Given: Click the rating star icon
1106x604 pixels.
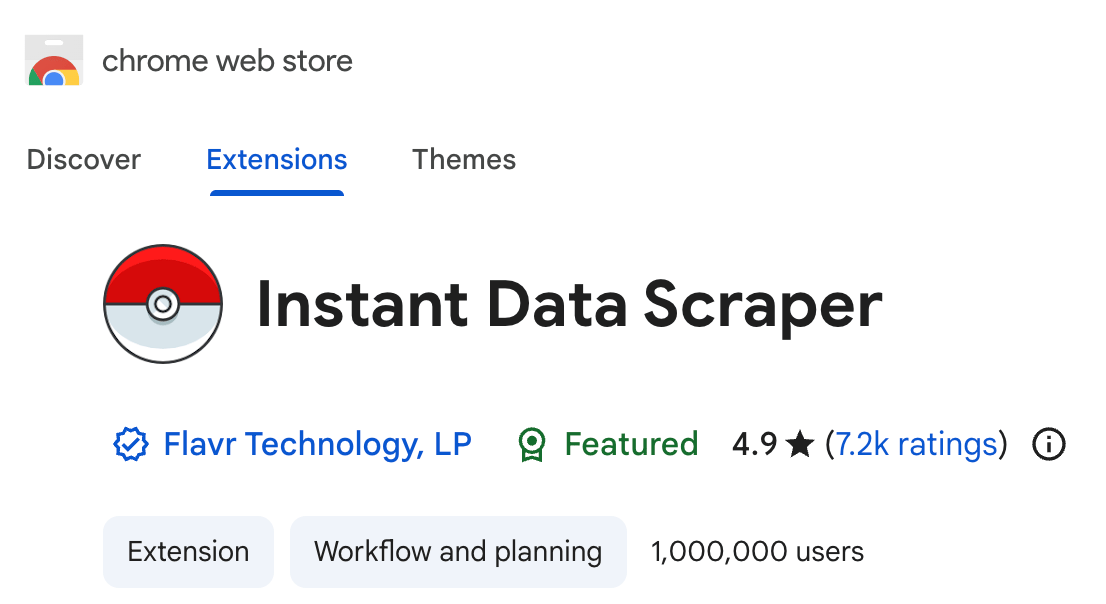Looking at the screenshot, I should point(800,445).
